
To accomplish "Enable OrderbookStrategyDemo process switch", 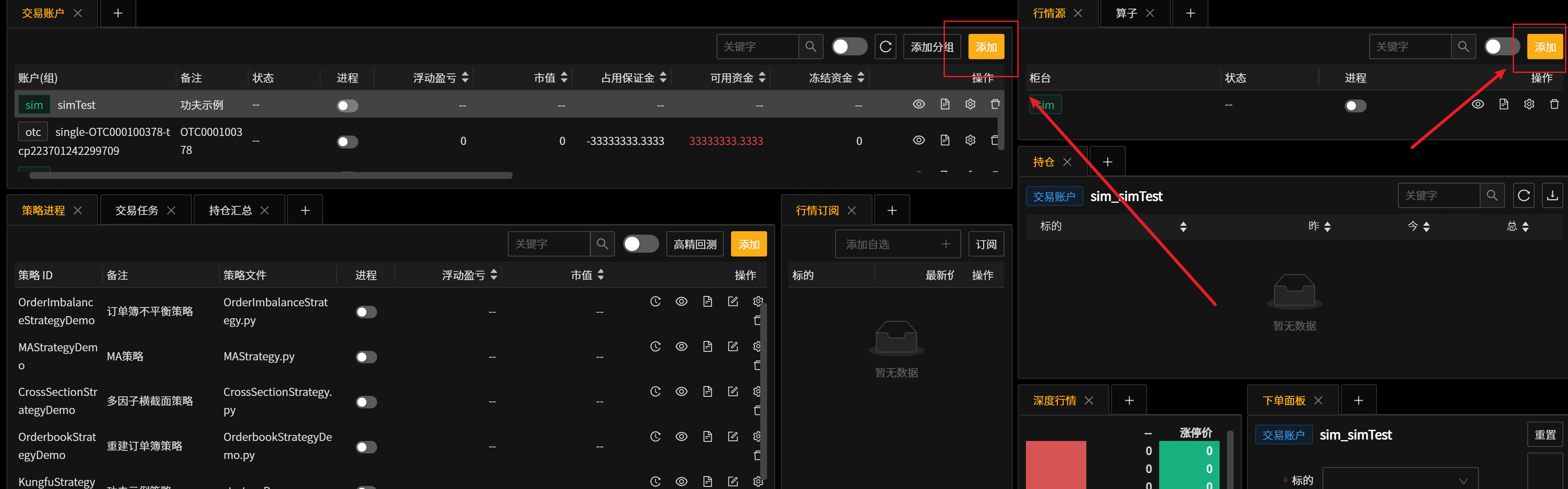I will (x=366, y=447).
